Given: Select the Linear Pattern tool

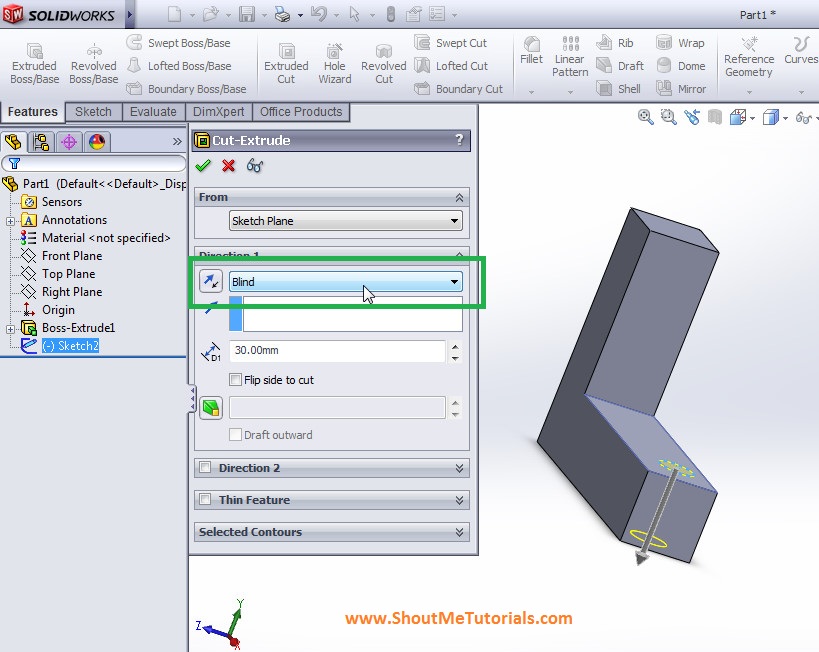Looking at the screenshot, I should pyautogui.click(x=570, y=56).
